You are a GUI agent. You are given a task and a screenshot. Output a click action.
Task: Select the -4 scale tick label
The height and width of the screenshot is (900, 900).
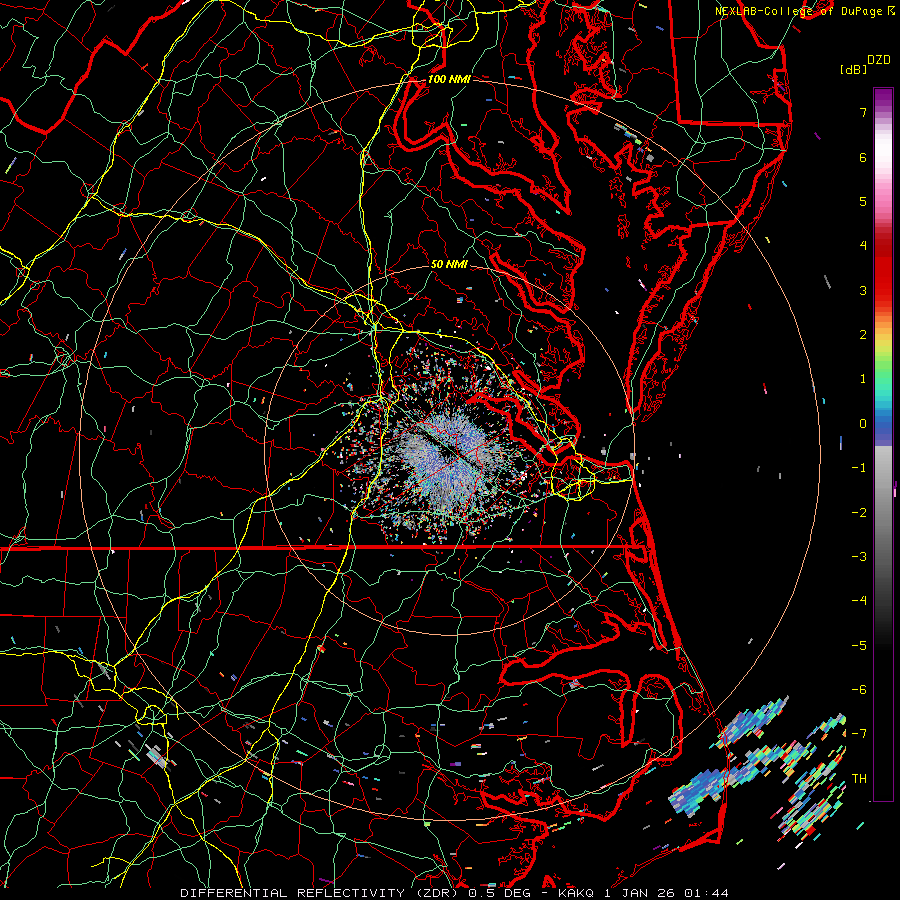click(859, 600)
